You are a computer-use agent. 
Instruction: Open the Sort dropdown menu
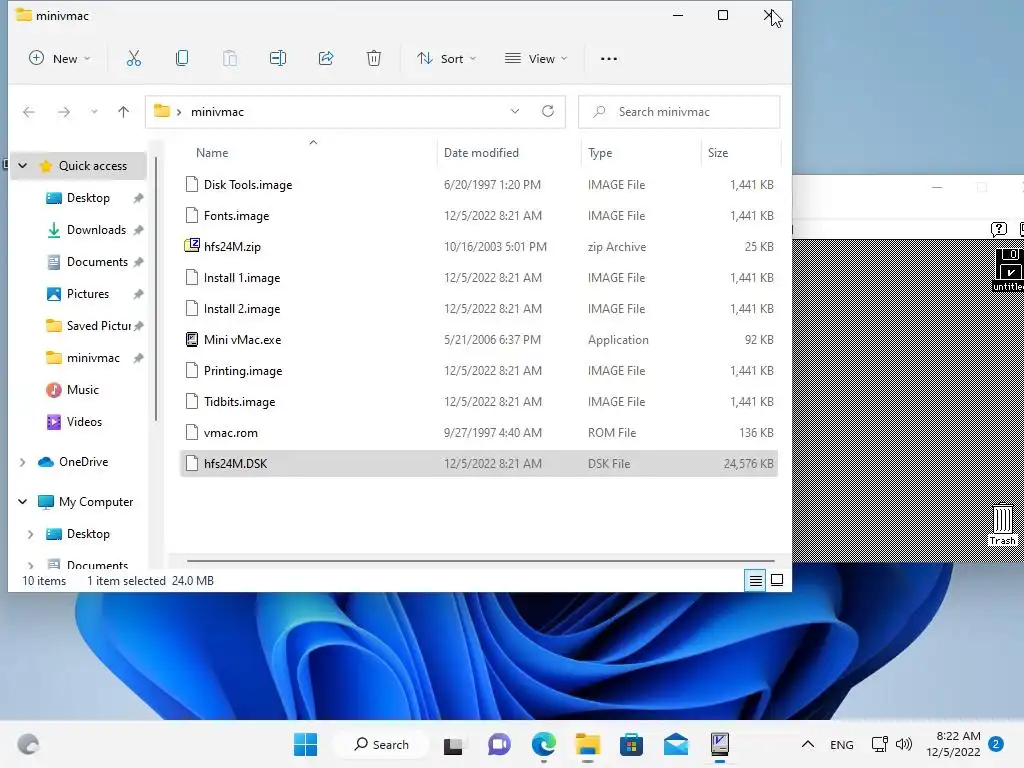(x=447, y=59)
